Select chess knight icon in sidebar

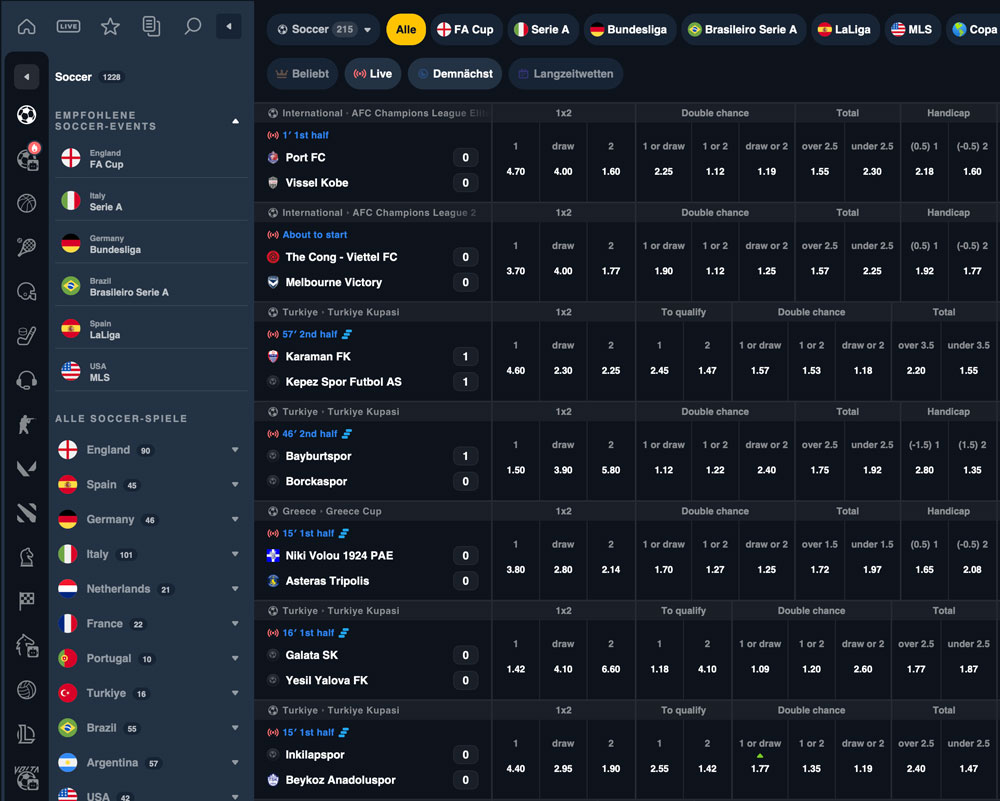26,557
